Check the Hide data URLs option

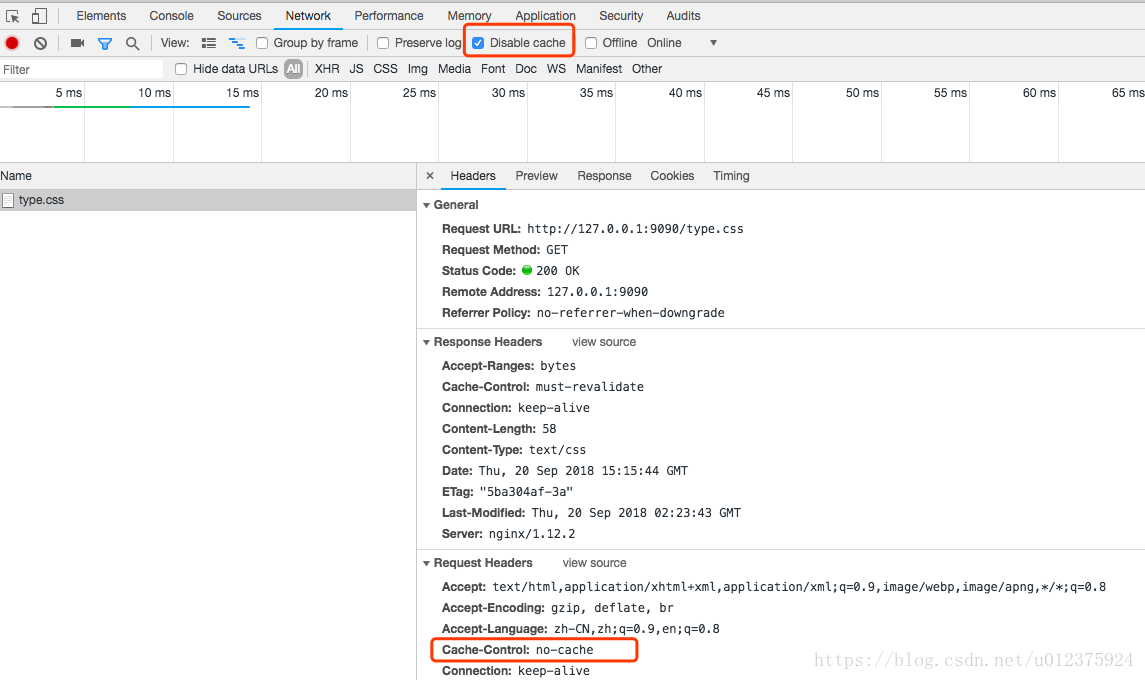pos(181,69)
